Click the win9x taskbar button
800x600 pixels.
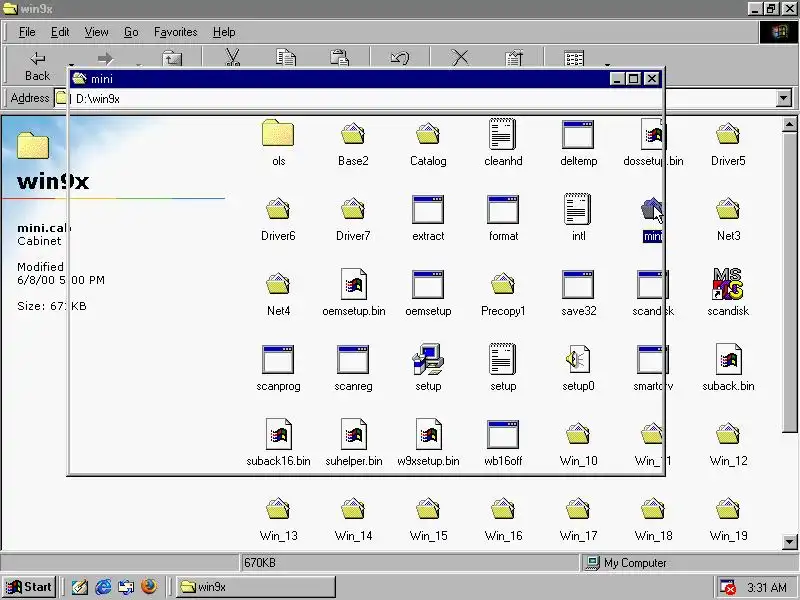click(256, 587)
